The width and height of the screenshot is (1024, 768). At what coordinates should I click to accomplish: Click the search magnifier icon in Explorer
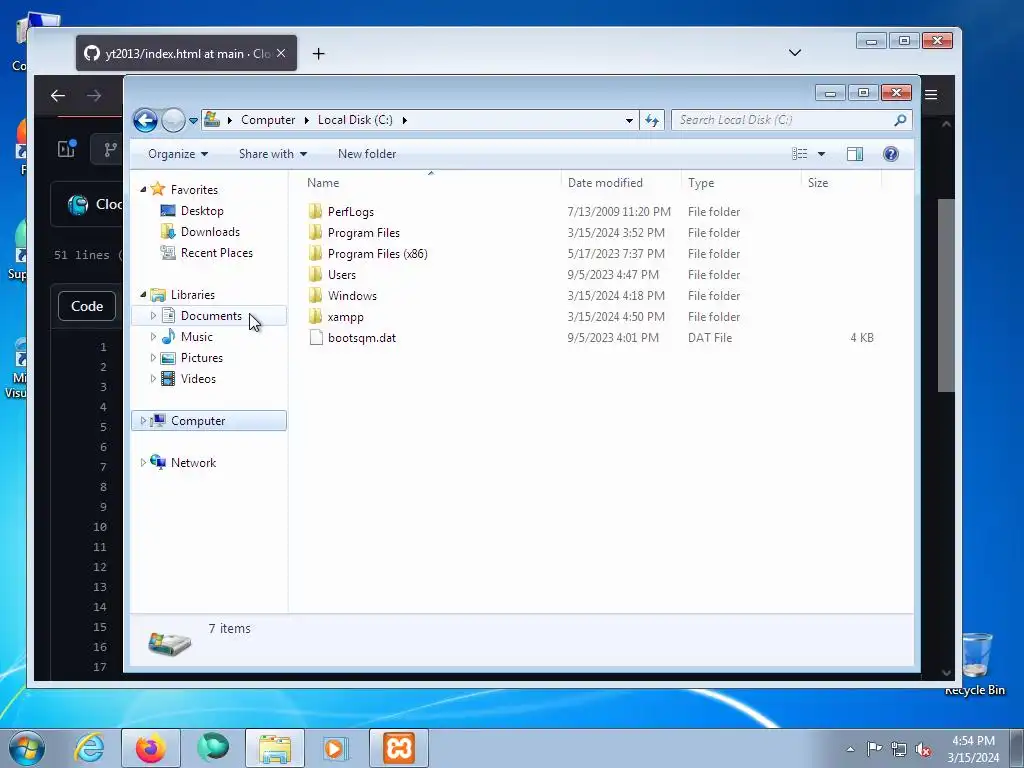pos(900,120)
